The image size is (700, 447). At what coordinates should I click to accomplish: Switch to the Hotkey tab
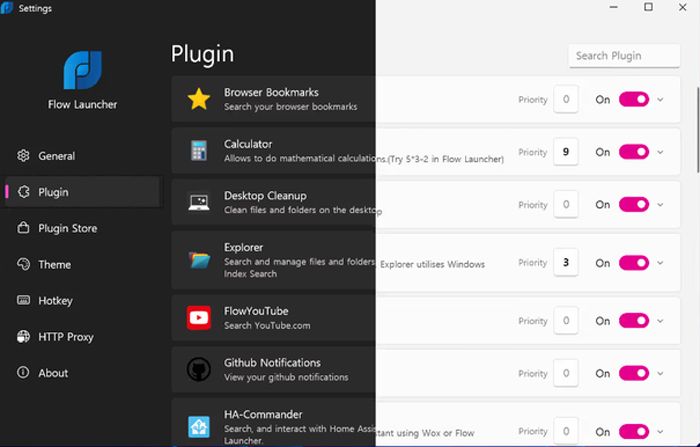83,300
